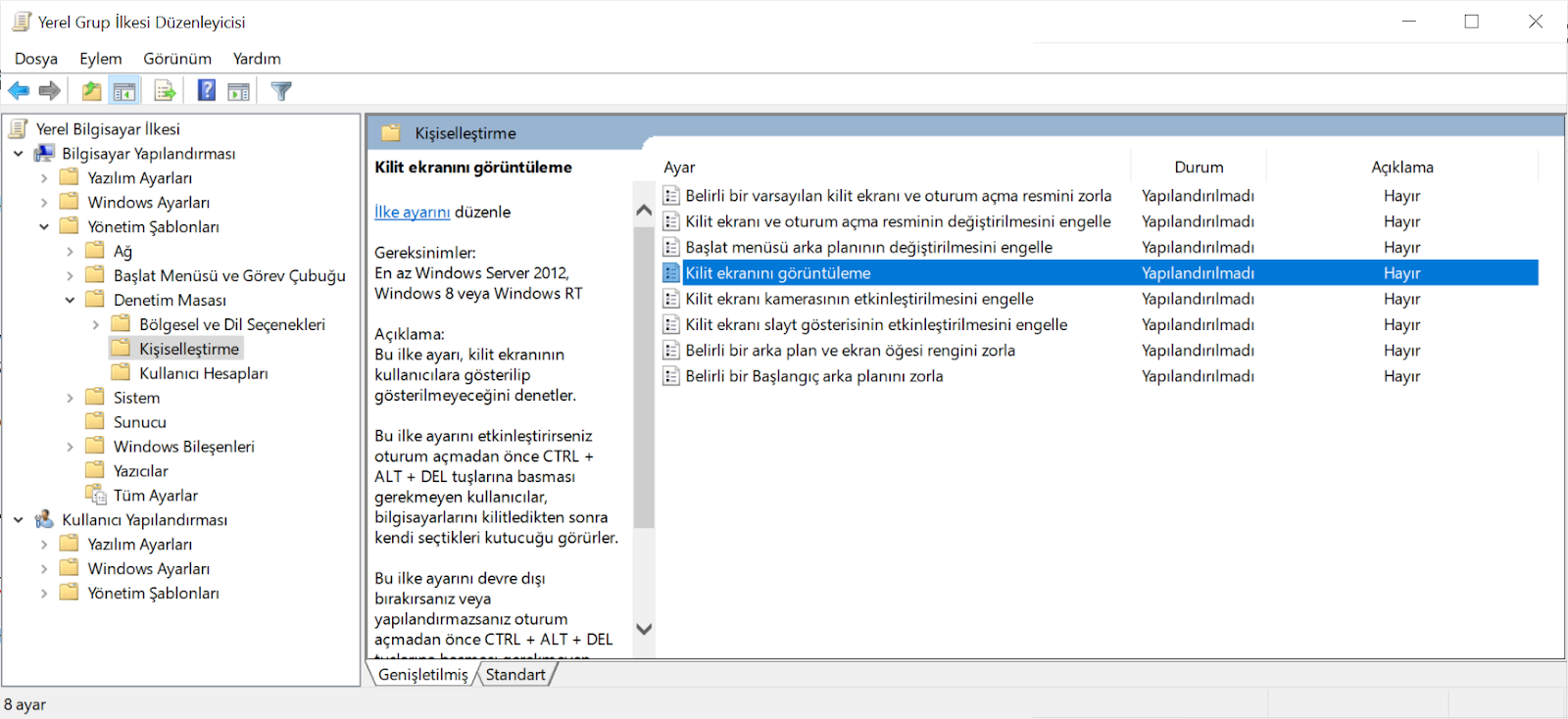Click the Back arrow toolbar icon
The width and height of the screenshot is (1568, 719).
coord(19,91)
